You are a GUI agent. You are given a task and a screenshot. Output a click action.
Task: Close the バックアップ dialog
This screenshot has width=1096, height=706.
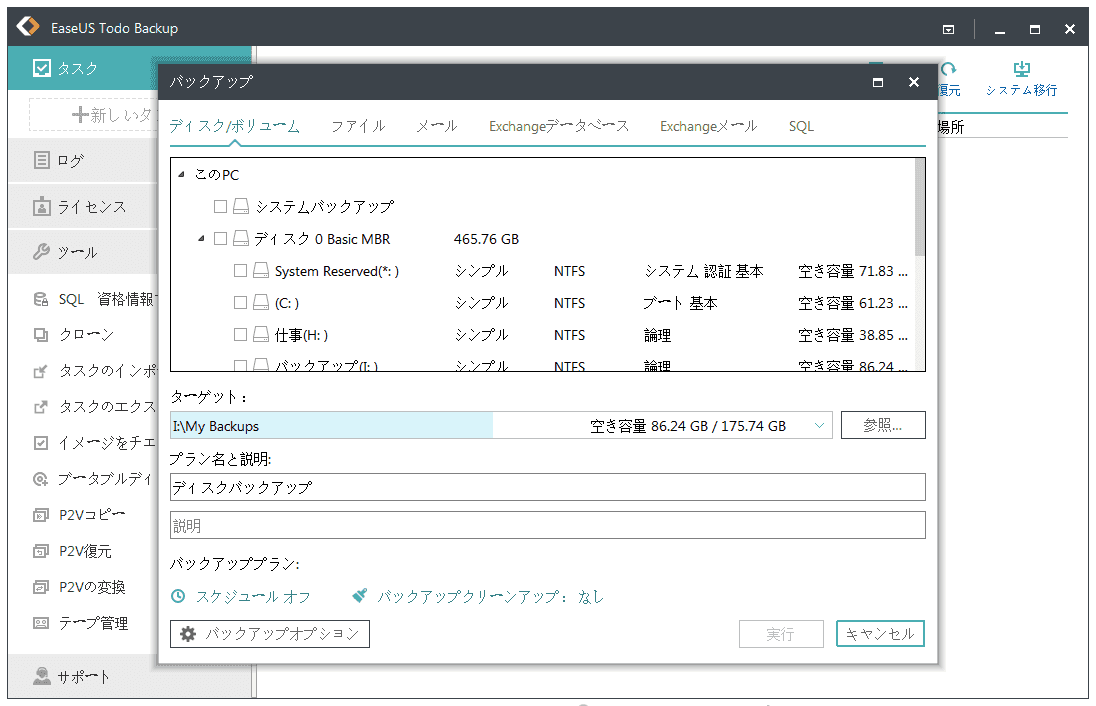[914, 82]
